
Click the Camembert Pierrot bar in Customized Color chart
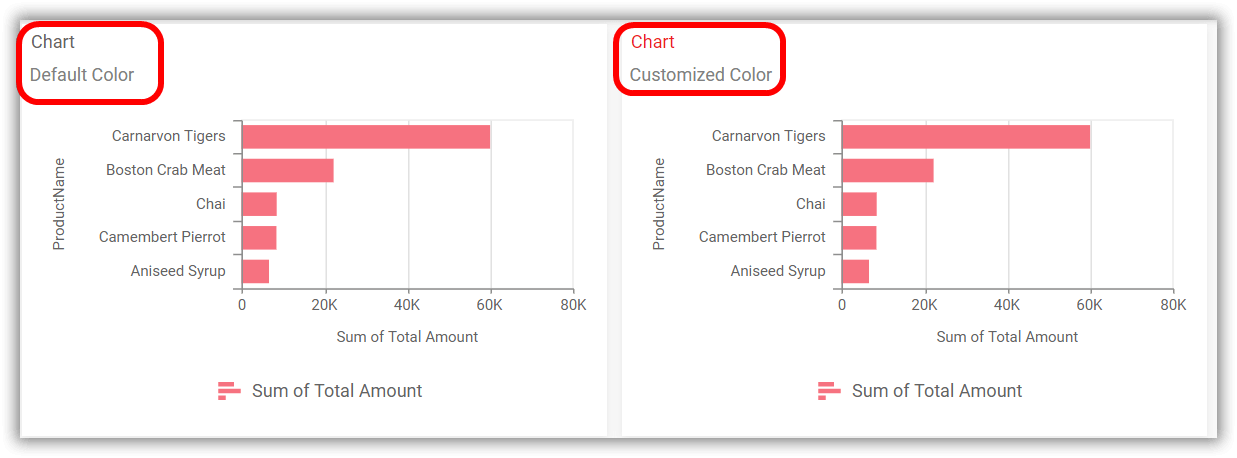(x=859, y=238)
